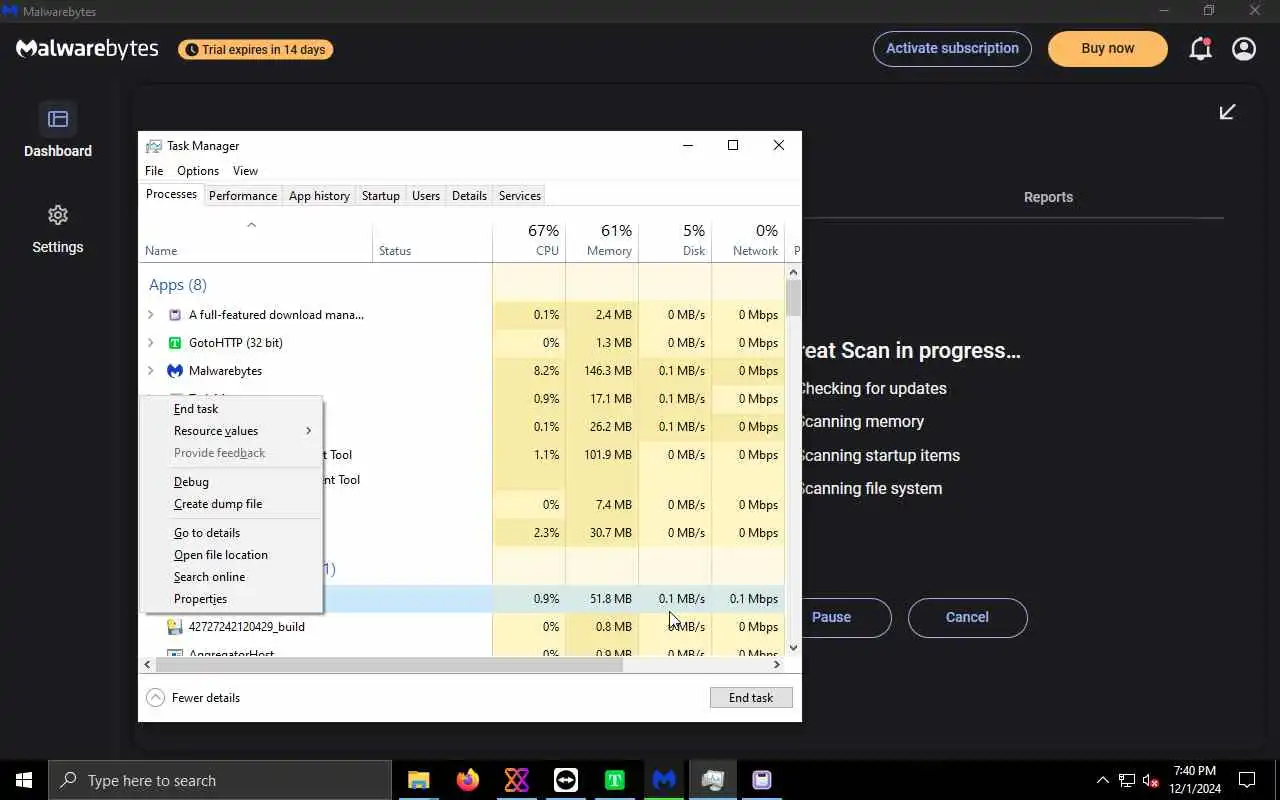Image resolution: width=1280 pixels, height=800 pixels.
Task: Sort by Disk column header
Action: [675, 240]
